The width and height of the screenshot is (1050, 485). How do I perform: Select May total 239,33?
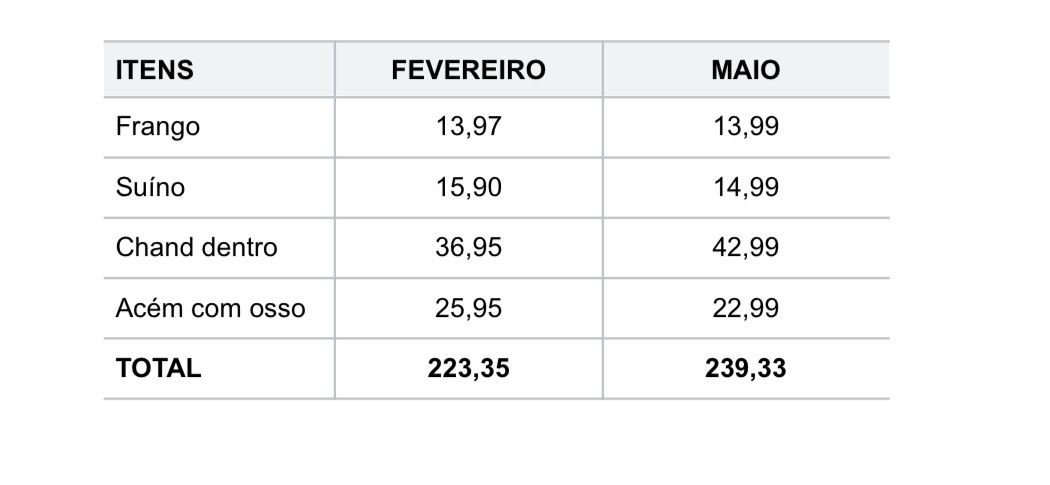pyautogui.click(x=746, y=368)
